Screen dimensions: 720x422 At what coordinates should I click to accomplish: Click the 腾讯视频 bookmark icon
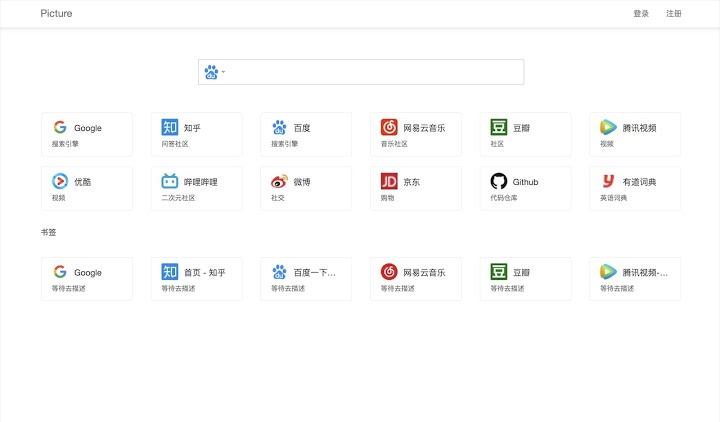[x=608, y=272]
